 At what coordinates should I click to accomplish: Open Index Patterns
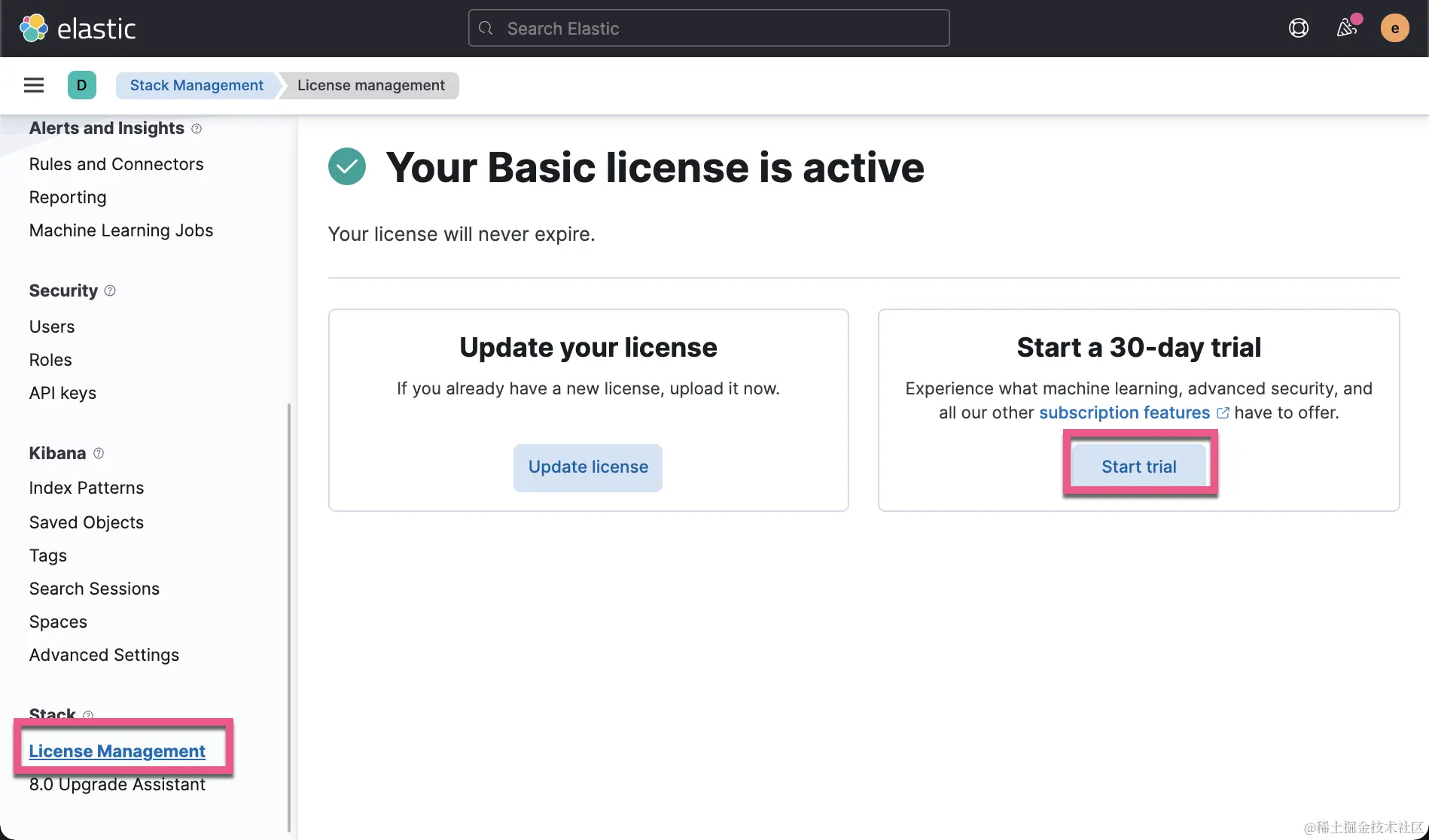tap(87, 488)
